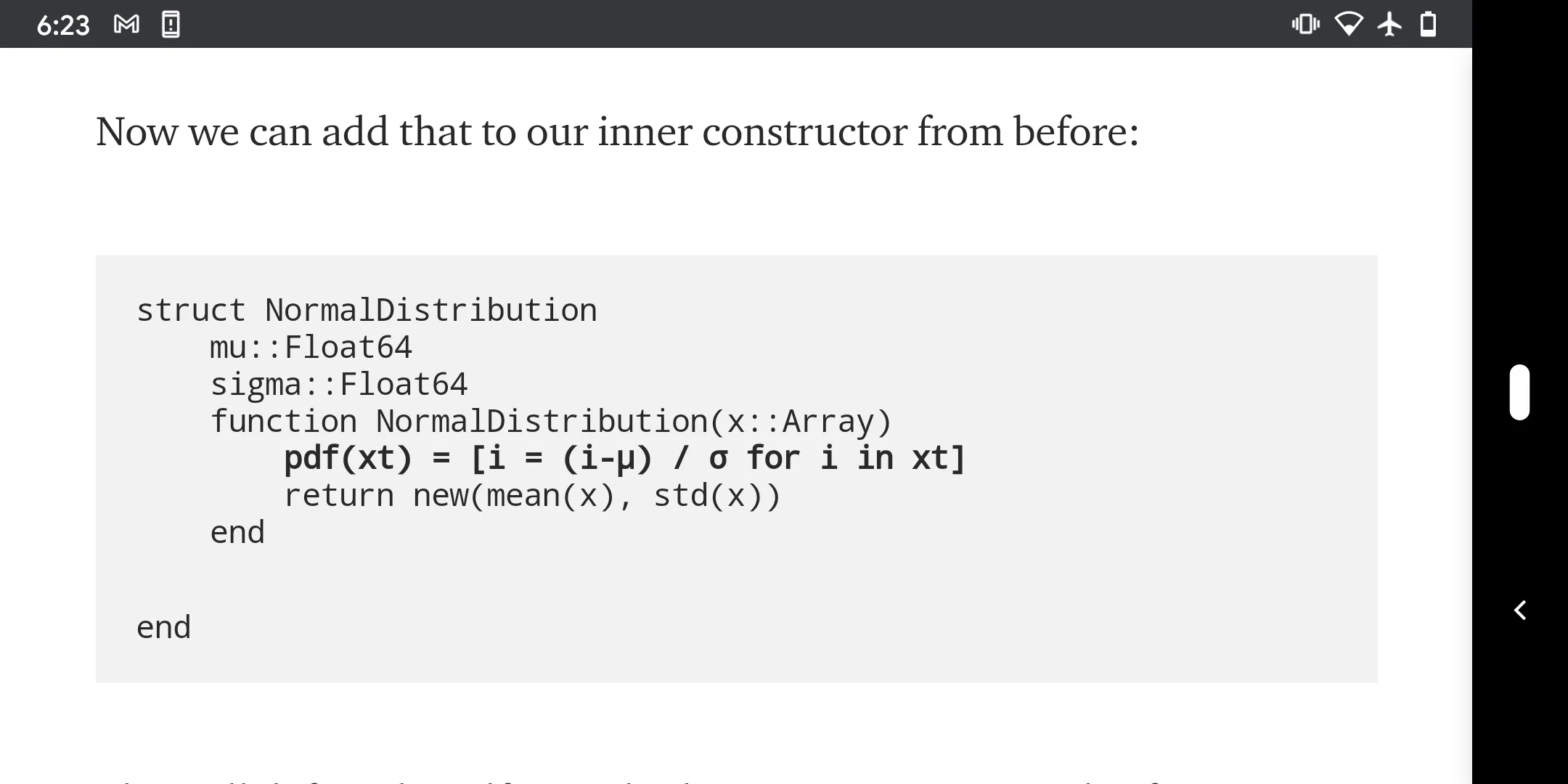The height and width of the screenshot is (784, 1568).
Task: Tap the battery status icon
Action: pos(1428,25)
